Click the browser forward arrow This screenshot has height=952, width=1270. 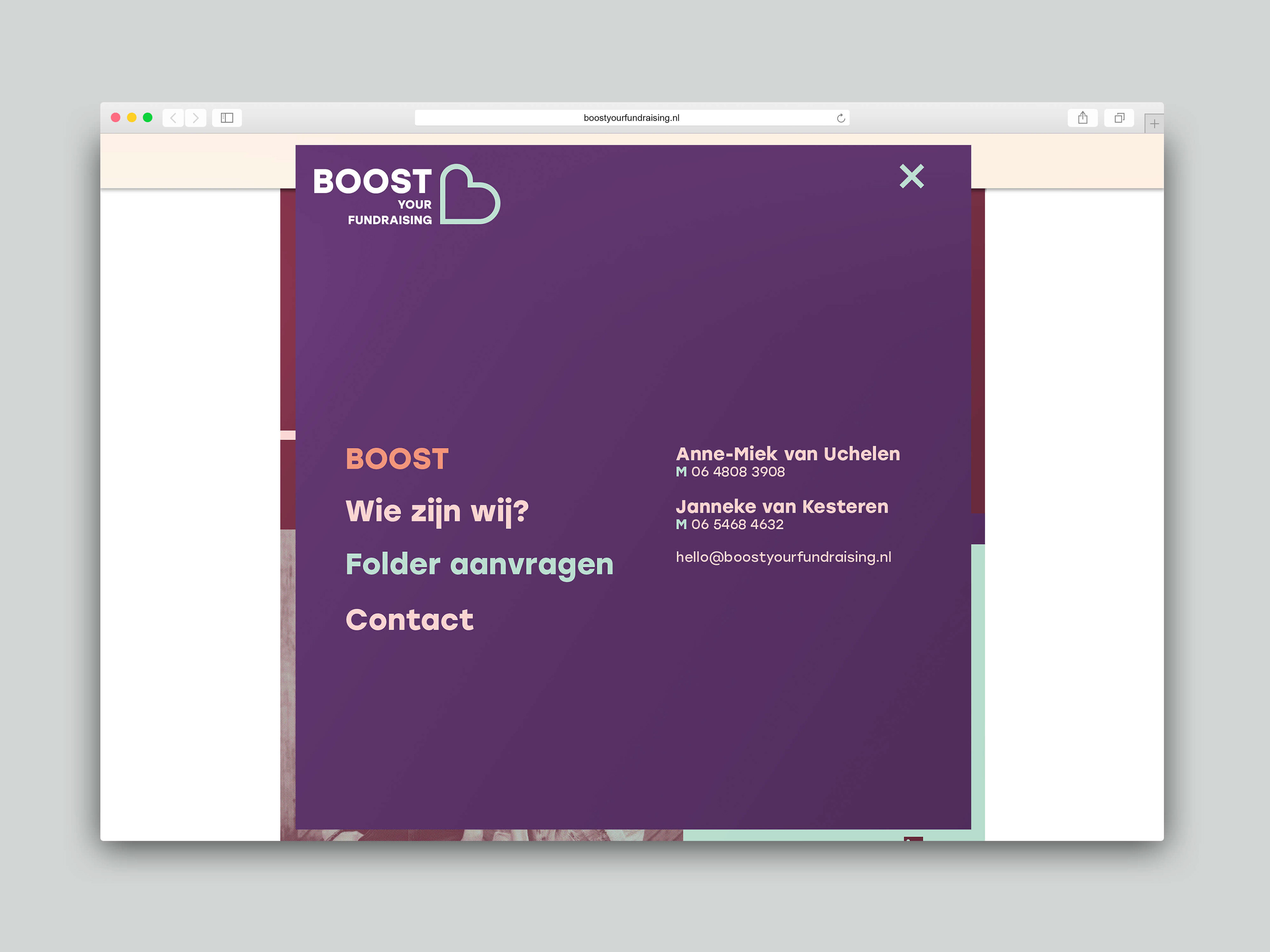coord(196,118)
